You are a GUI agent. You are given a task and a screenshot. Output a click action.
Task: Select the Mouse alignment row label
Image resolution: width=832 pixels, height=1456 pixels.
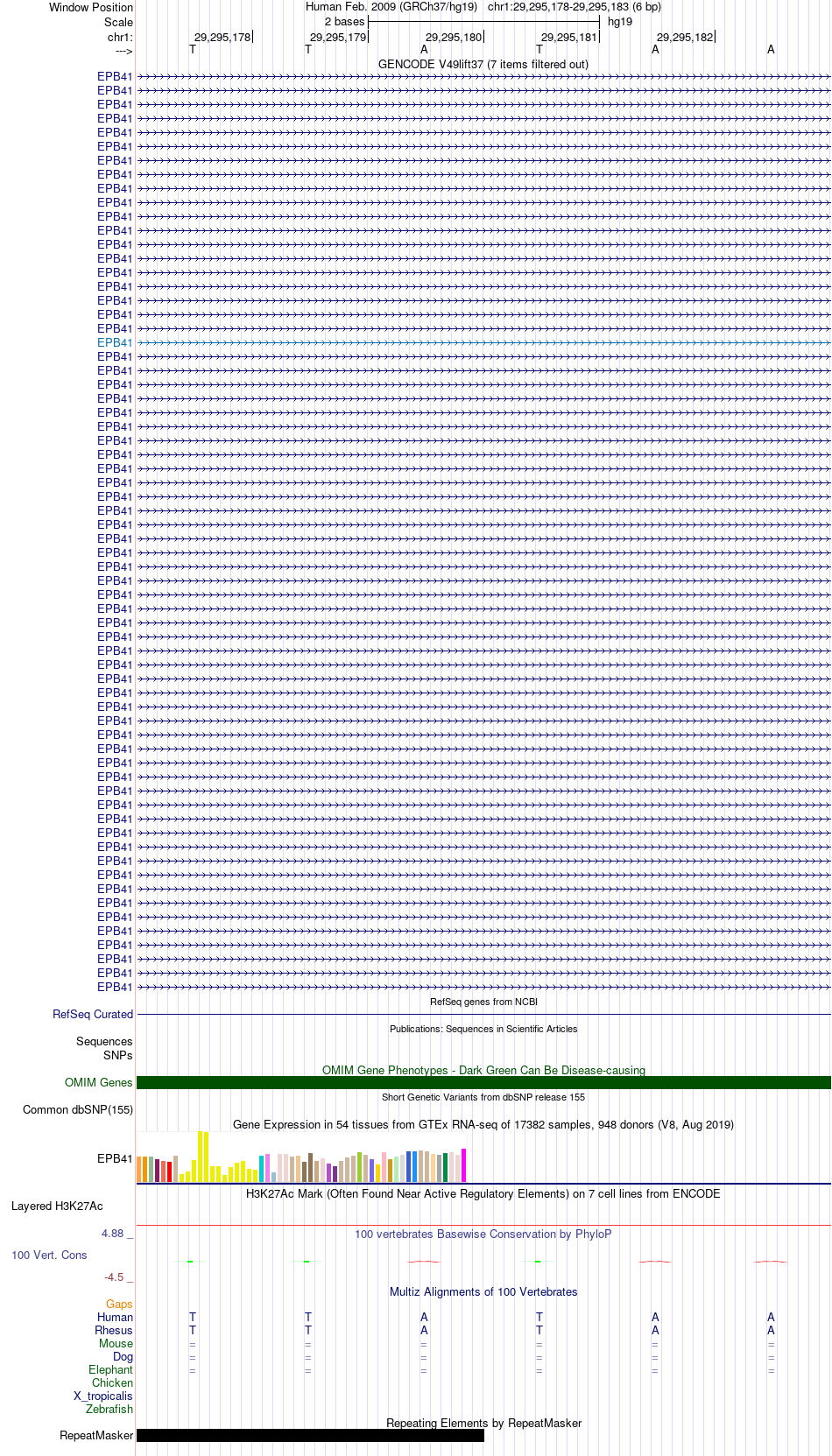tap(116, 1344)
